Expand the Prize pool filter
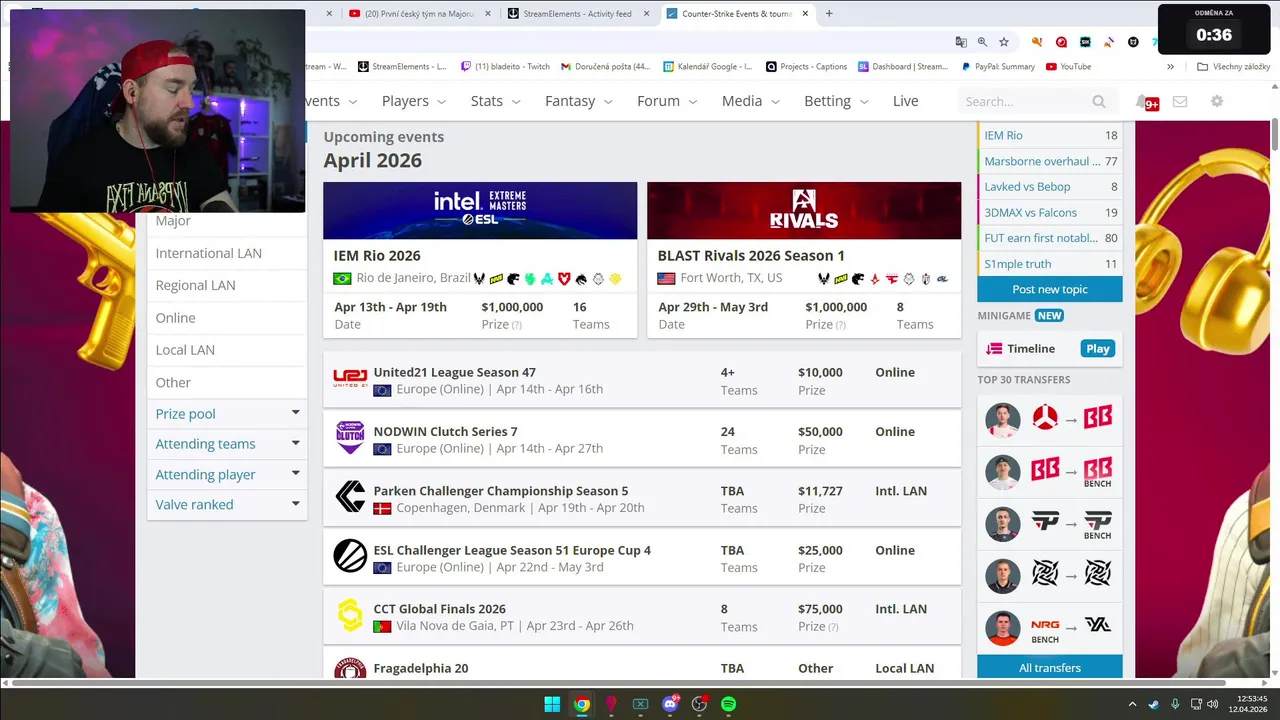1280x720 pixels. coord(227,413)
